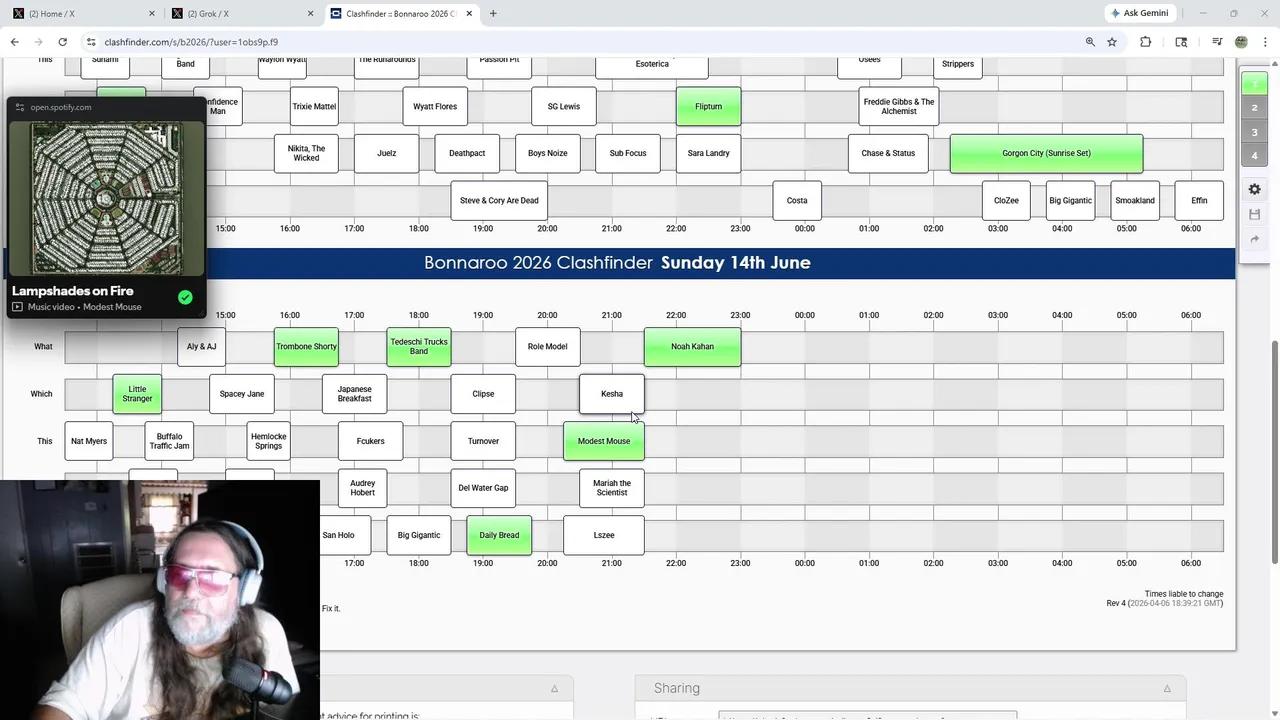This screenshot has height=720, width=1280.
Task: Toggle highlight on Daily Bread
Action: pos(499,535)
